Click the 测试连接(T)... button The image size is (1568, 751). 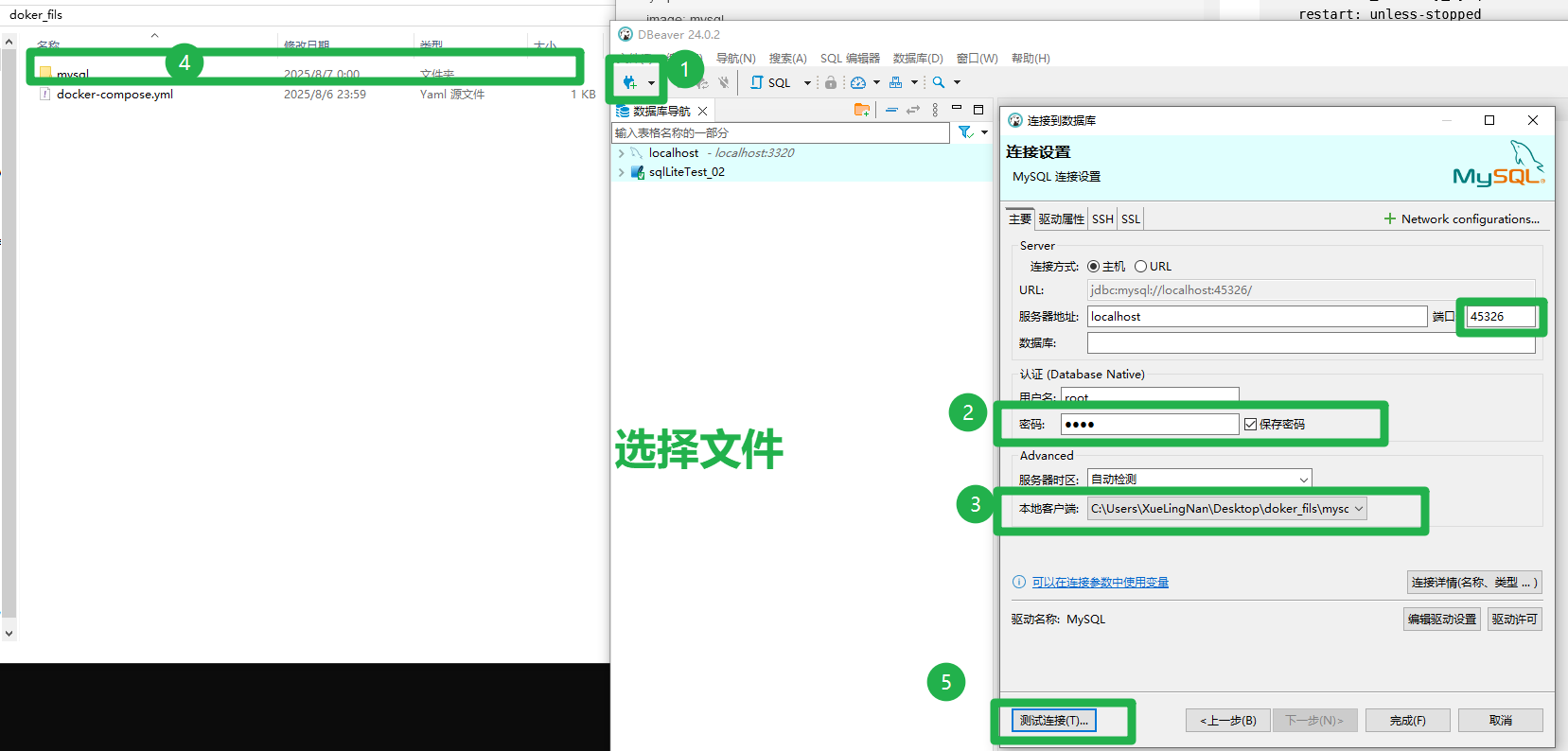(1054, 721)
